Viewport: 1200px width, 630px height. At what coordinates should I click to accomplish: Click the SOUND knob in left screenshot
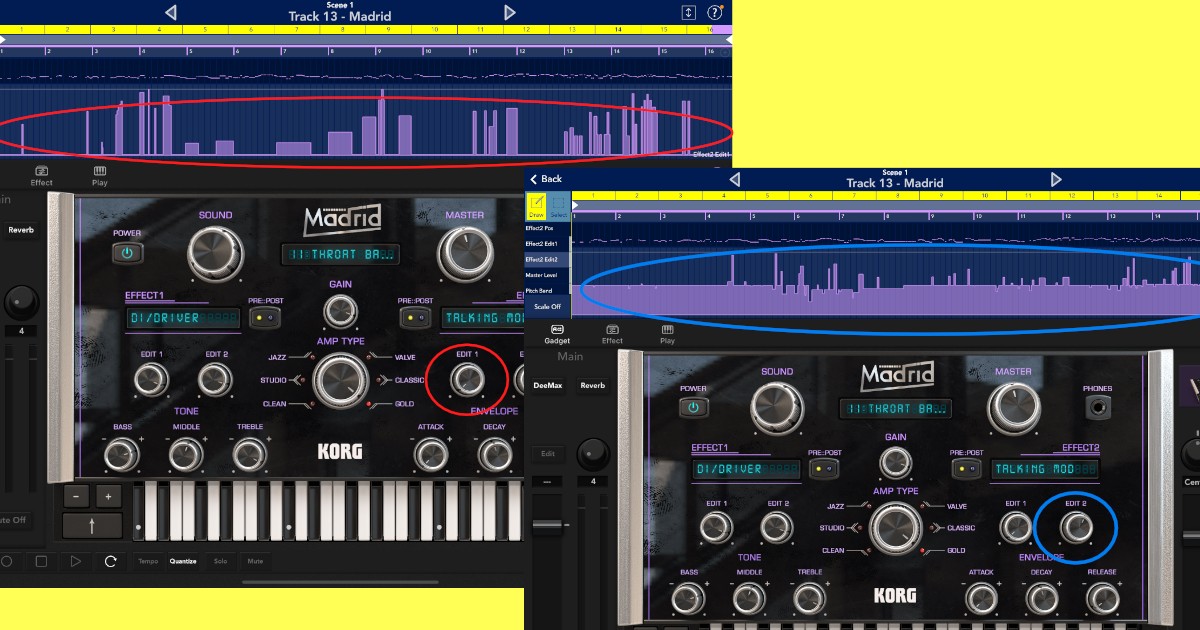[214, 254]
